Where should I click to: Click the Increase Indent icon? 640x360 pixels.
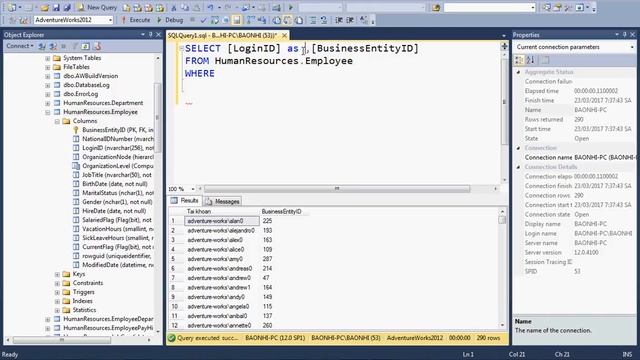(x=350, y=20)
